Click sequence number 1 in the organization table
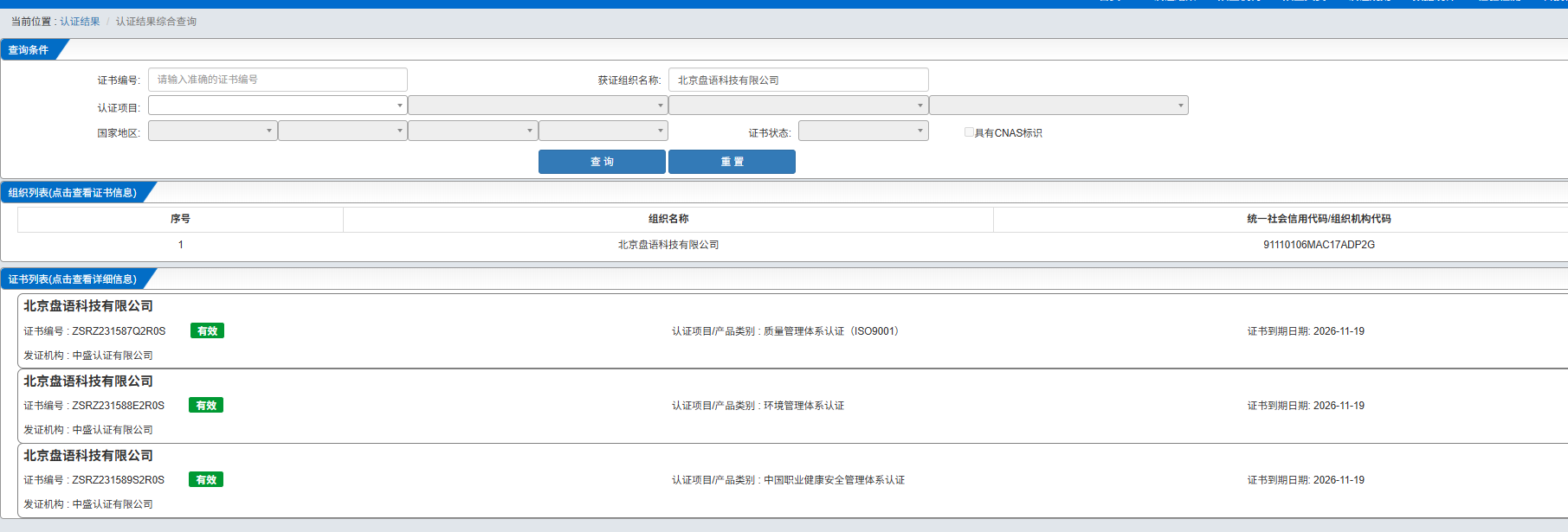The width and height of the screenshot is (1568, 532). [x=180, y=245]
